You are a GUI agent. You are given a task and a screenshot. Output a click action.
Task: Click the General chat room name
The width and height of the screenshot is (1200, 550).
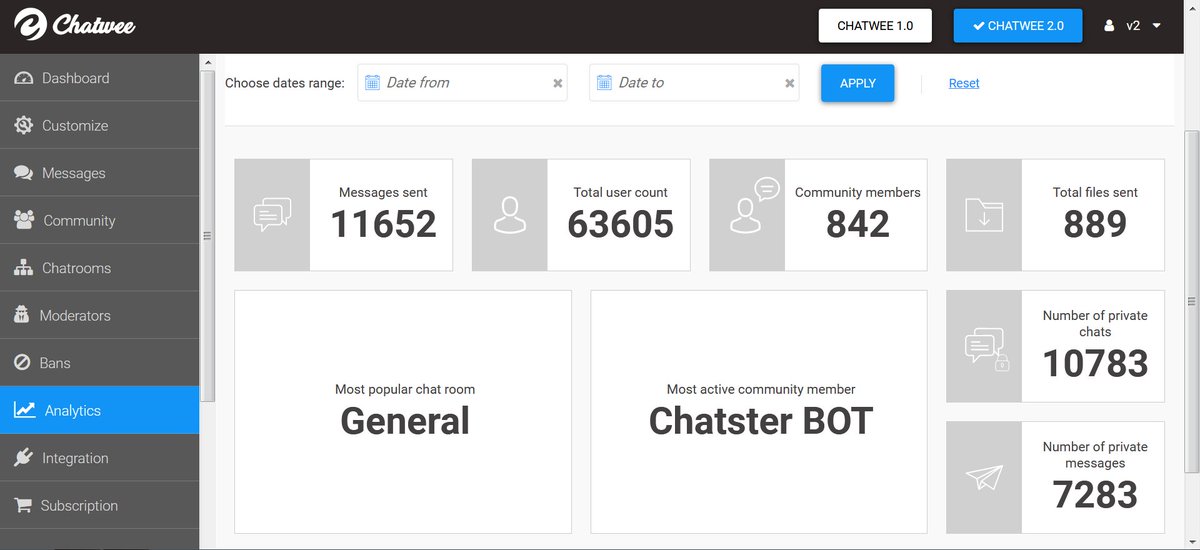coord(405,420)
